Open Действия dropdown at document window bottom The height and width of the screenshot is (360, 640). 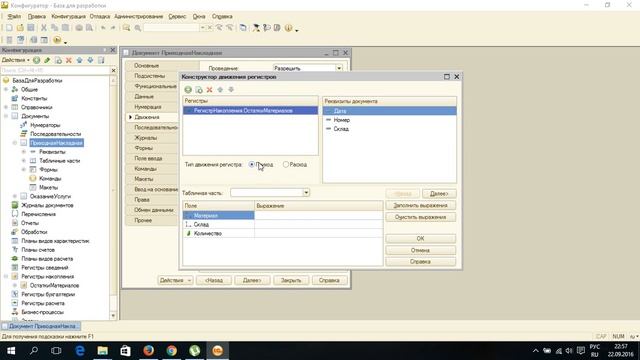tap(175, 280)
